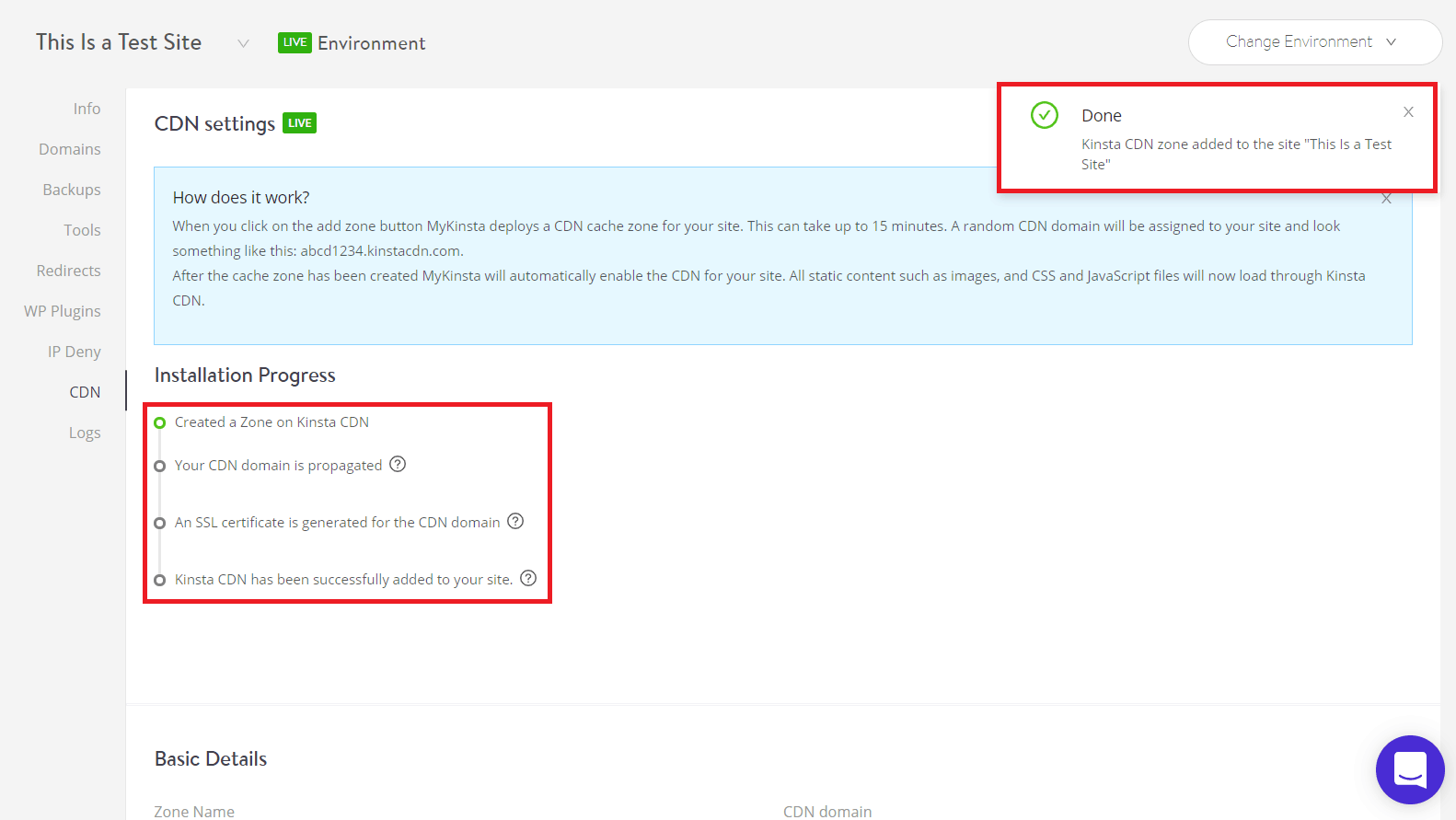Close the Done notification
The width and height of the screenshot is (1456, 820).
pyautogui.click(x=1408, y=112)
